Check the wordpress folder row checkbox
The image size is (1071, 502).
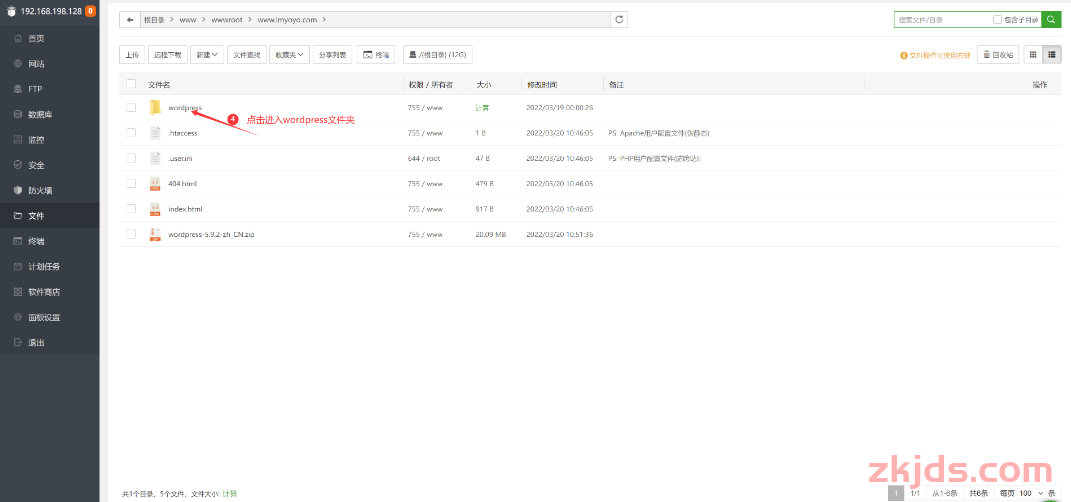tap(131, 107)
